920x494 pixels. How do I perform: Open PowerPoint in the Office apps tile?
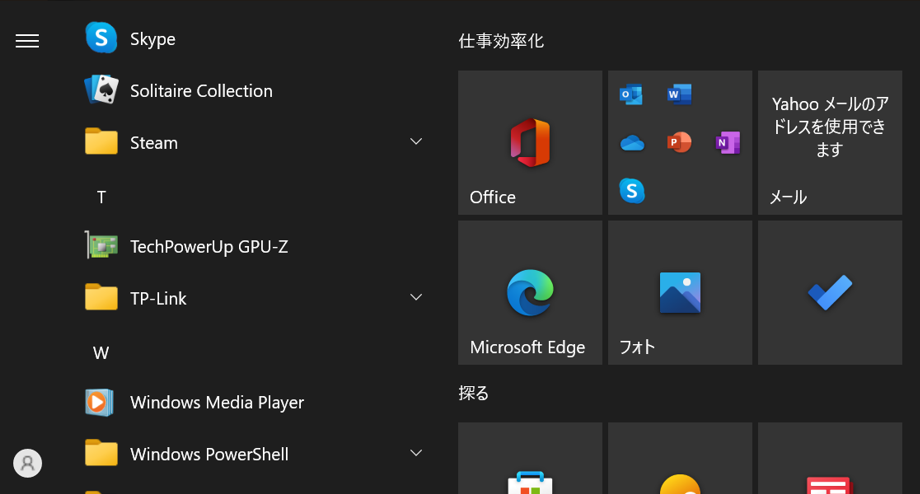(679, 143)
